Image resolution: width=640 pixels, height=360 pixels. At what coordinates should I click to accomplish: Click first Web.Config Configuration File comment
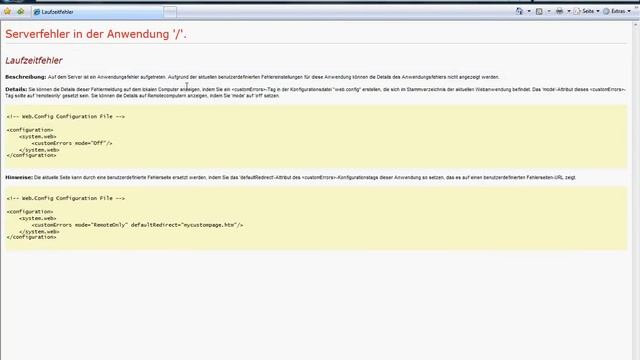coord(66,116)
